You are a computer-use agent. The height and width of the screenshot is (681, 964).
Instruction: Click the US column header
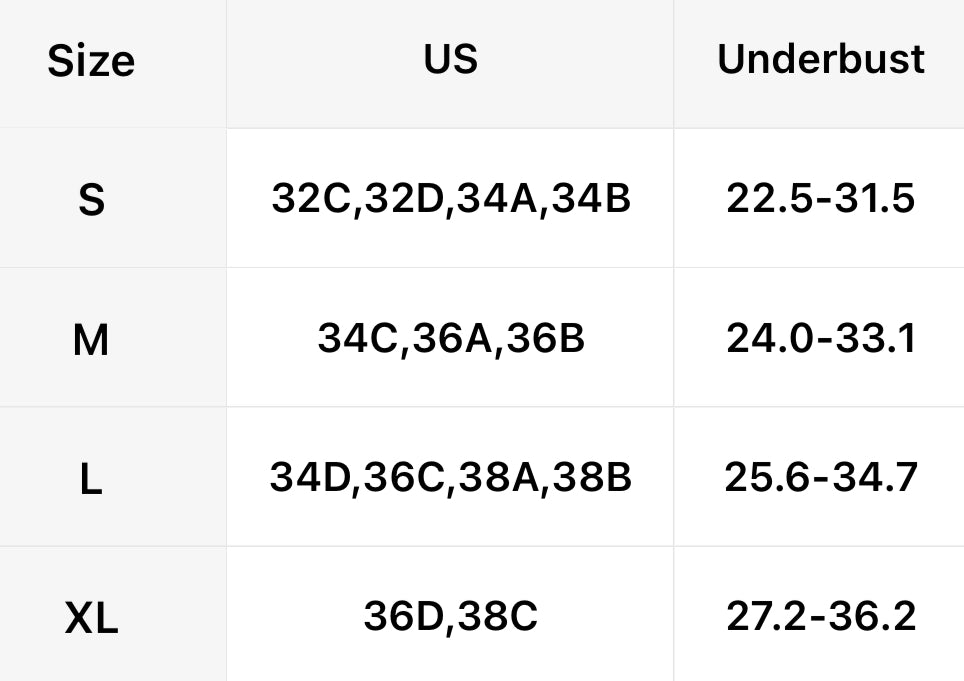pos(450,60)
